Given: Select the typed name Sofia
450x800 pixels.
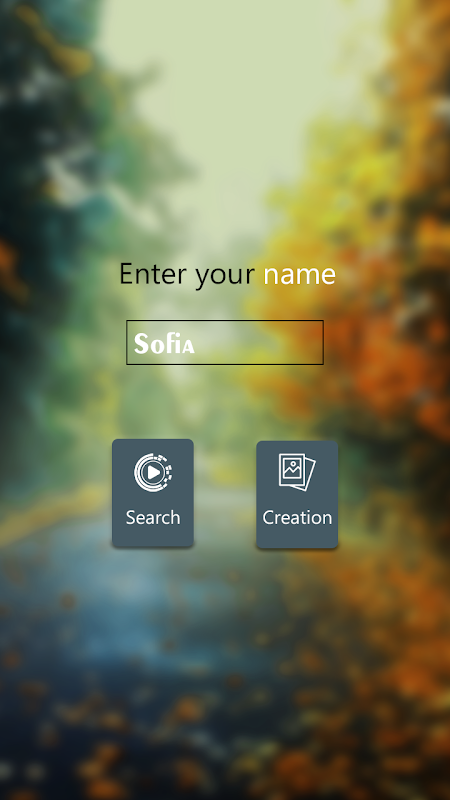Looking at the screenshot, I should click(x=164, y=343).
